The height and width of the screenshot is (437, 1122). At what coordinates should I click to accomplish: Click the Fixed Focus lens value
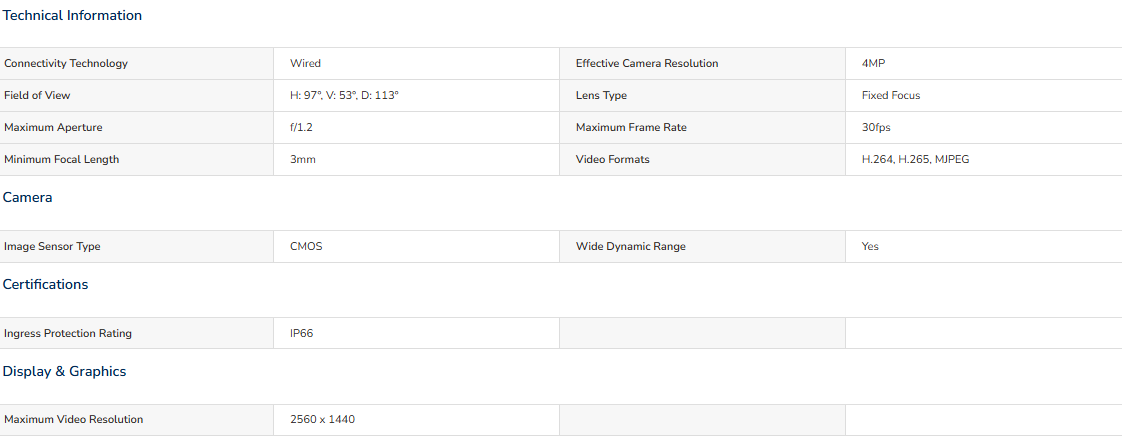point(891,96)
